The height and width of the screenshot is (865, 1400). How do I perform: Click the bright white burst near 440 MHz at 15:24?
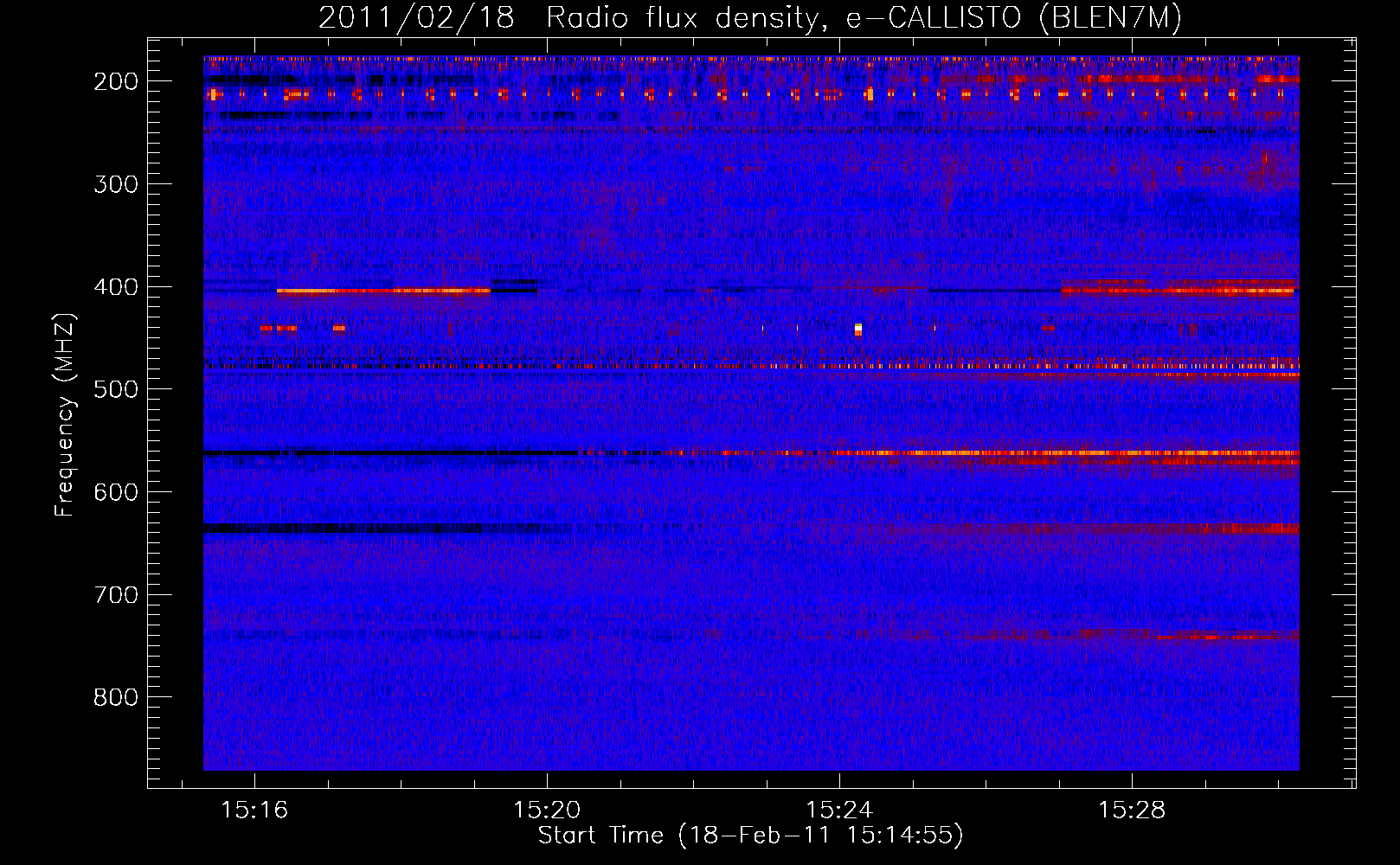point(858,329)
